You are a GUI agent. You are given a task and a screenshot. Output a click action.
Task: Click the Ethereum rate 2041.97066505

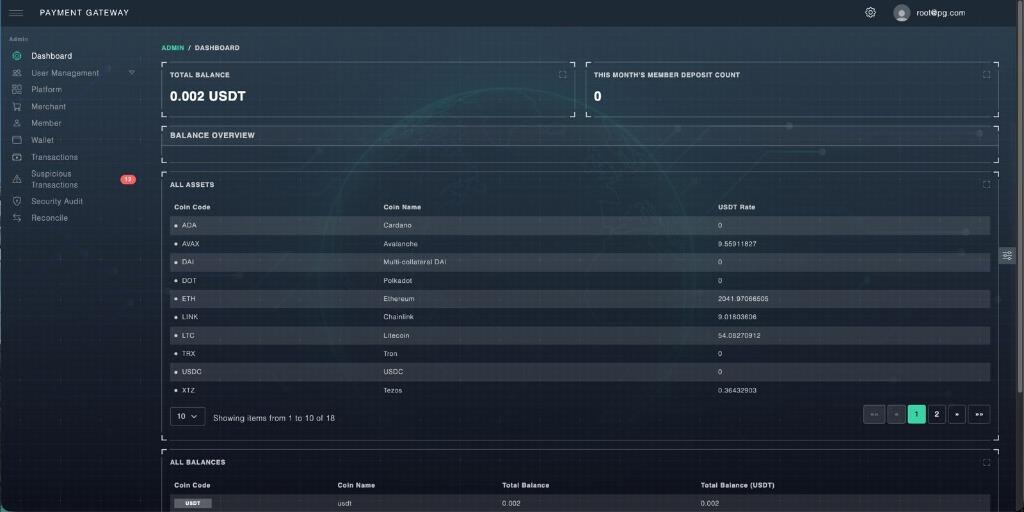tap(743, 299)
